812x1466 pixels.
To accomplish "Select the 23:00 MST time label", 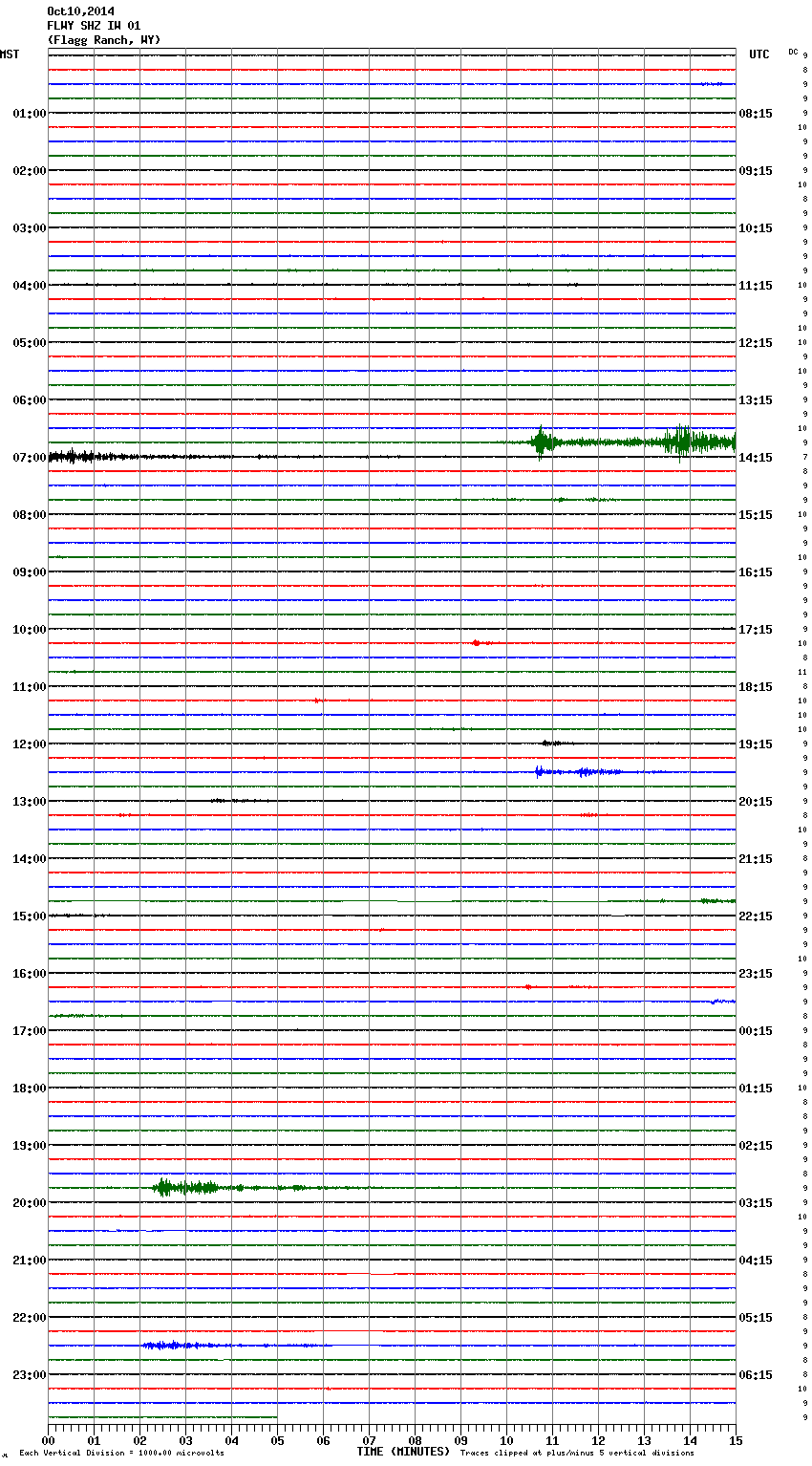I will coord(30,1375).
